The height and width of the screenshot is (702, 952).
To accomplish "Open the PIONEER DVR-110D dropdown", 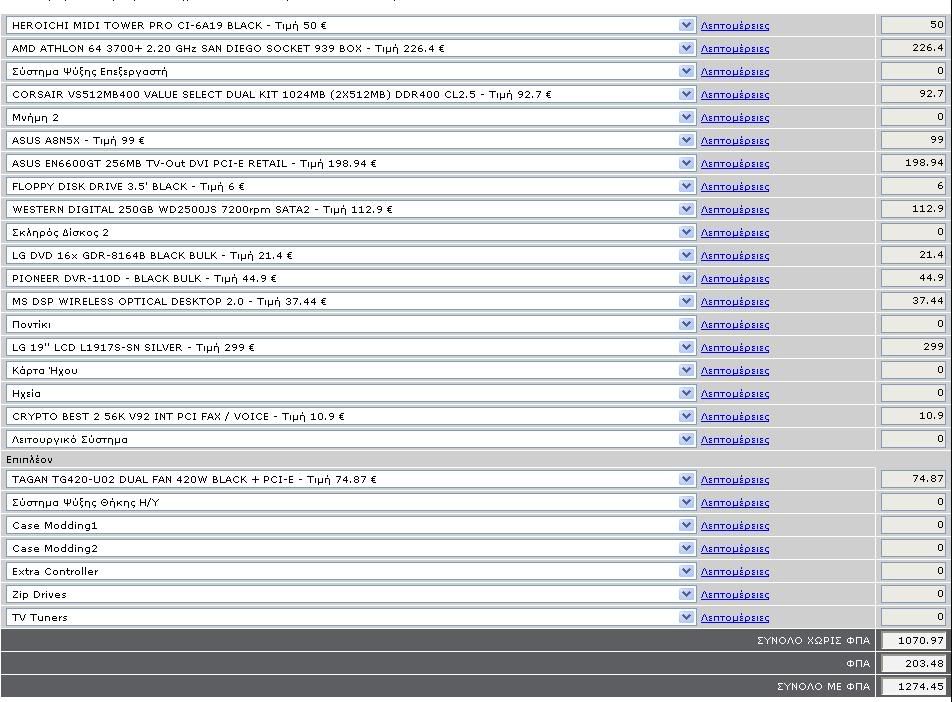I will point(350,279).
